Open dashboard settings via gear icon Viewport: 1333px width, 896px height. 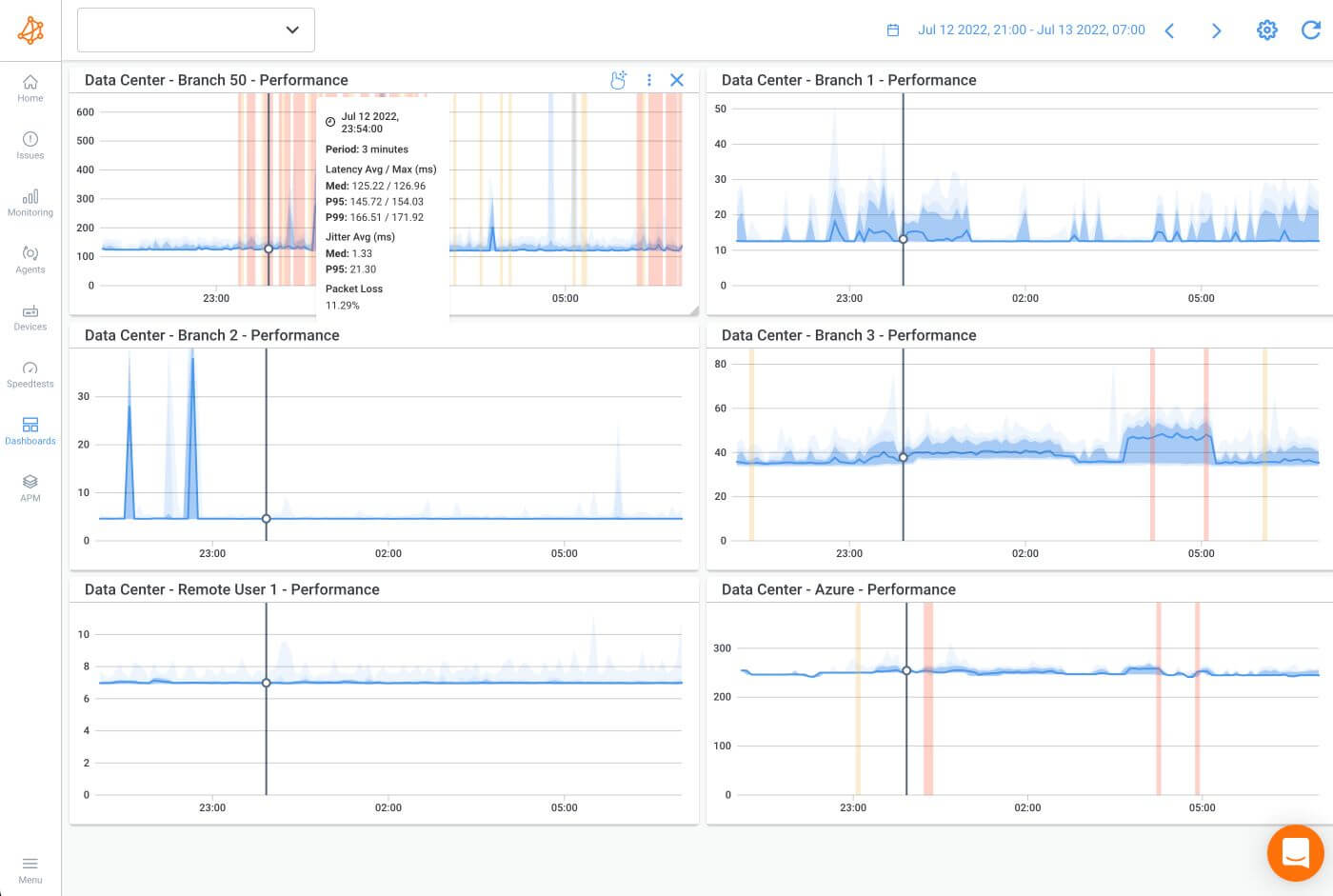pyautogui.click(x=1266, y=30)
